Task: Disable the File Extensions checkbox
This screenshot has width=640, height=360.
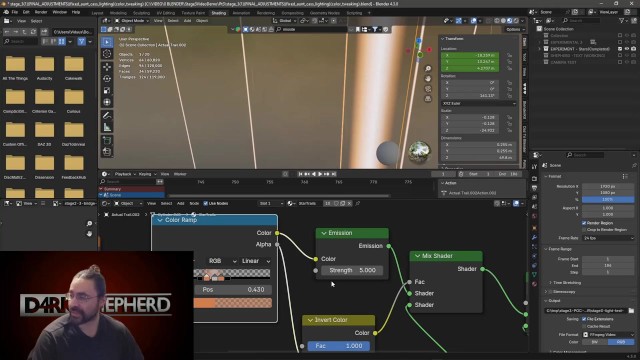Action: pos(584,319)
